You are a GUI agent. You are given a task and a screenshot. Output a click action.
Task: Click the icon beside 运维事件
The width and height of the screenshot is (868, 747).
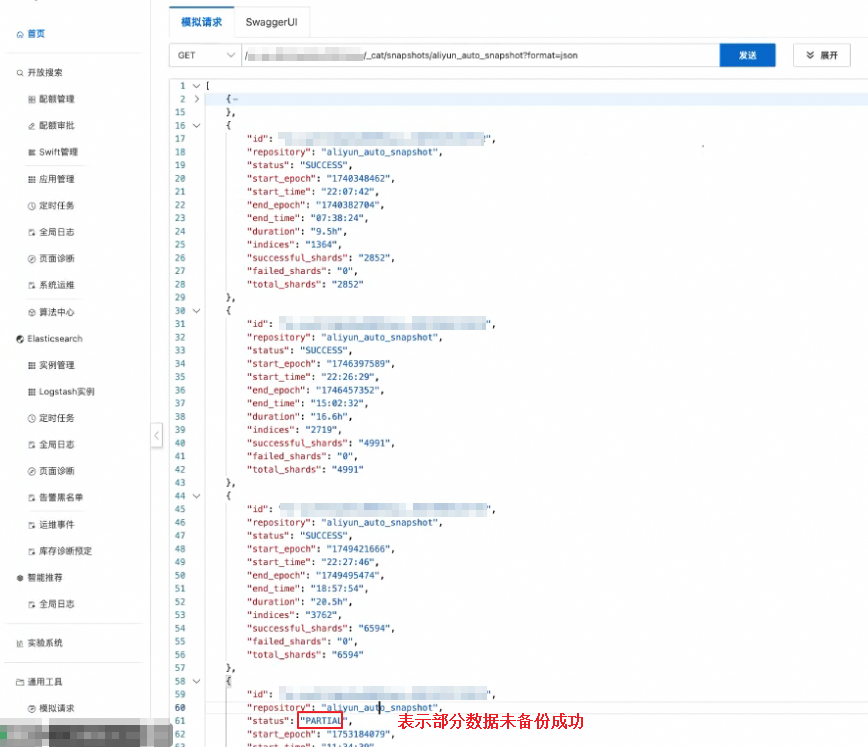point(32,525)
